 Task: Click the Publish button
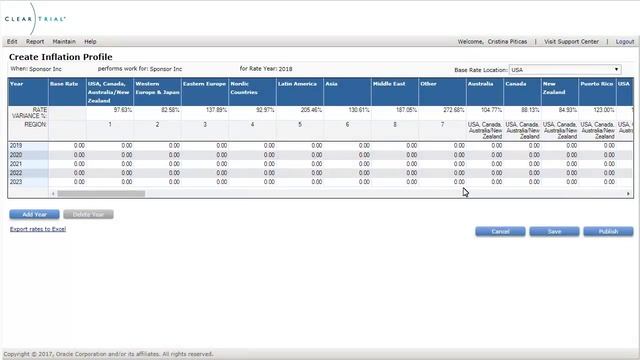click(x=608, y=231)
